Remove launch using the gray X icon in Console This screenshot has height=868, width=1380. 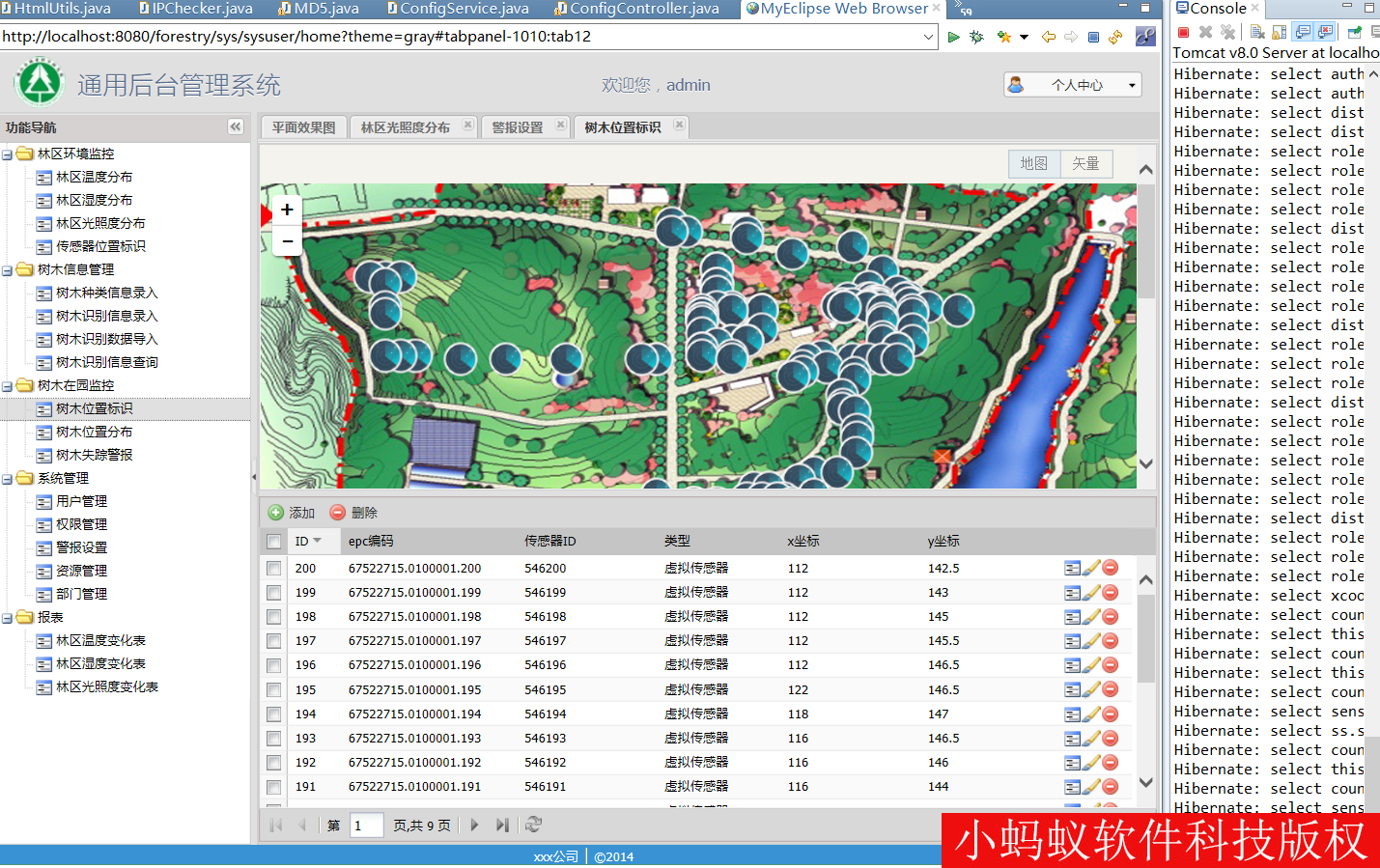coord(1205,32)
